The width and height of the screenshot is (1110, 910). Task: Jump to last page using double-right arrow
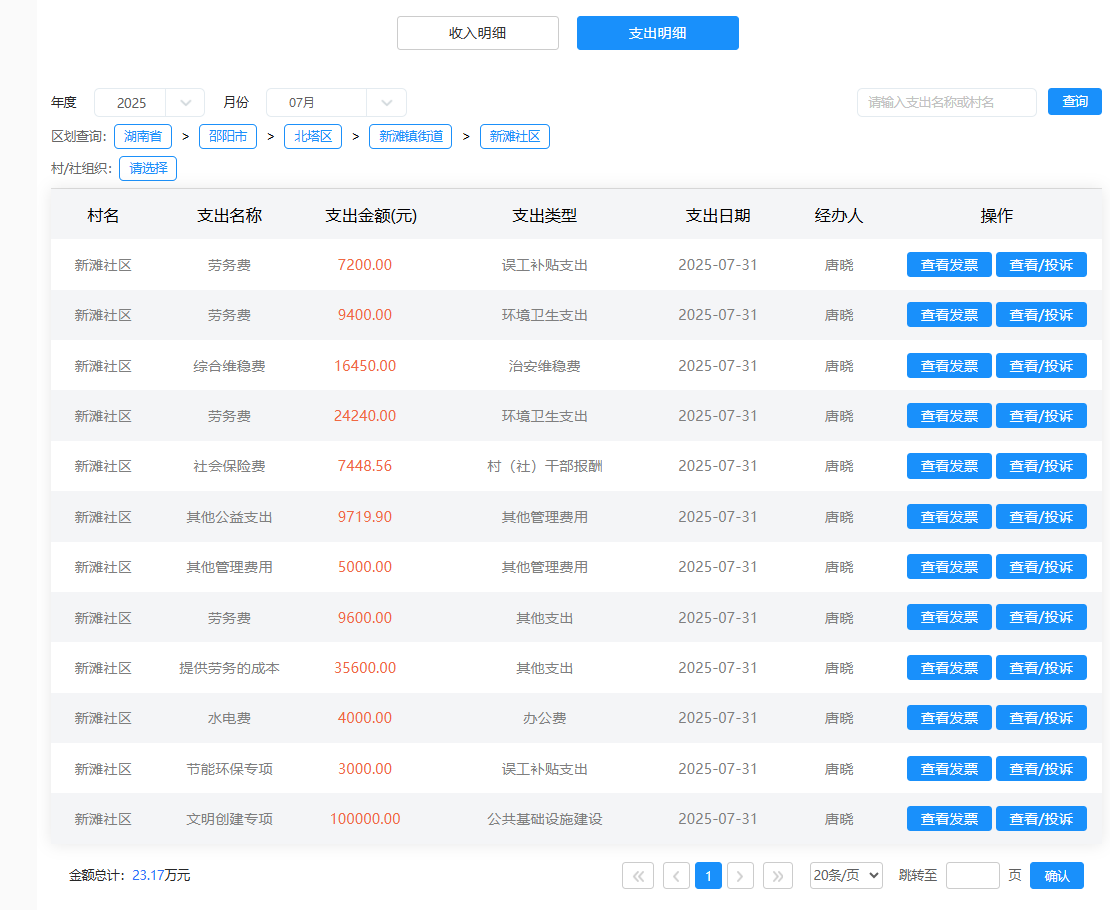click(x=778, y=876)
